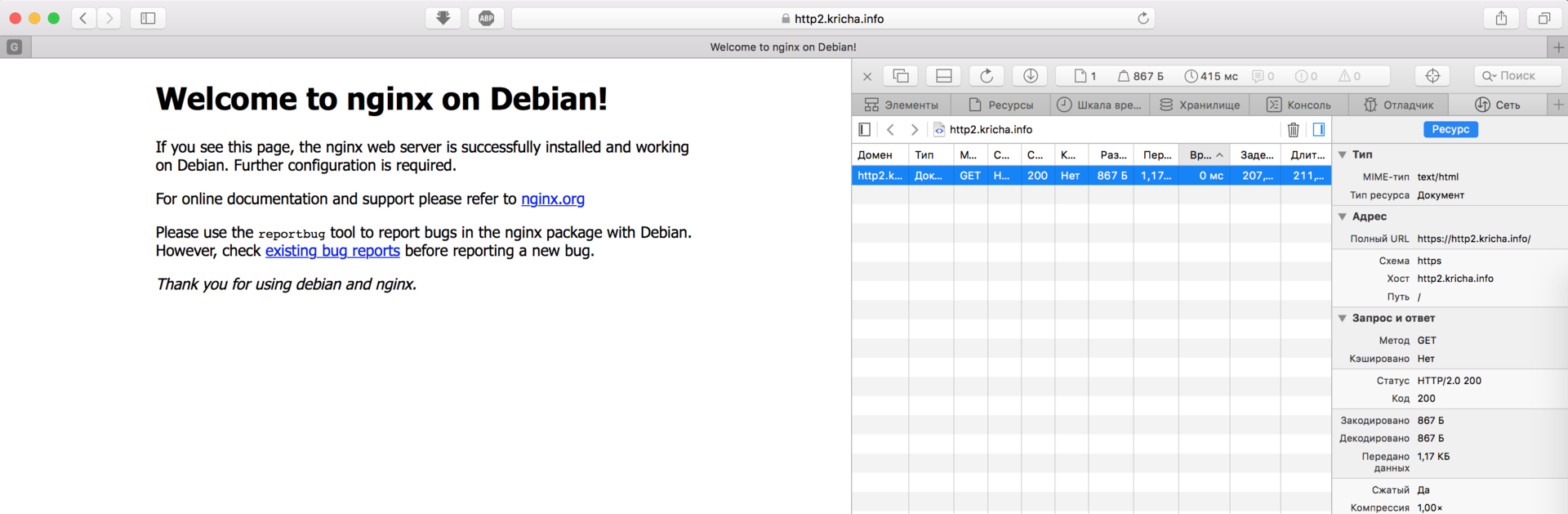Sort by the Длит... column header
Screen dimensions: 1568x514
click(1306, 154)
